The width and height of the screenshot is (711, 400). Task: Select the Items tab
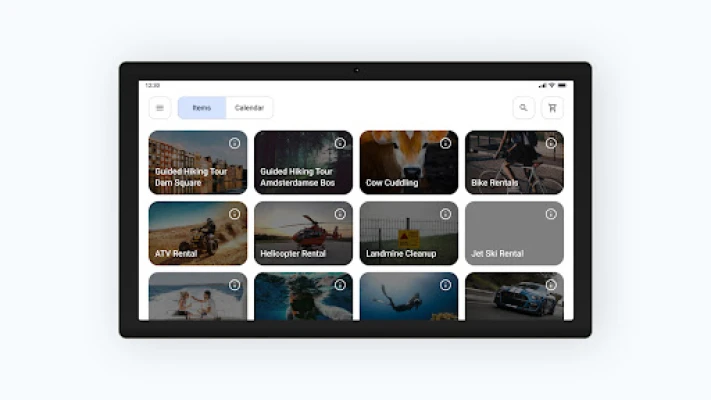click(202, 108)
